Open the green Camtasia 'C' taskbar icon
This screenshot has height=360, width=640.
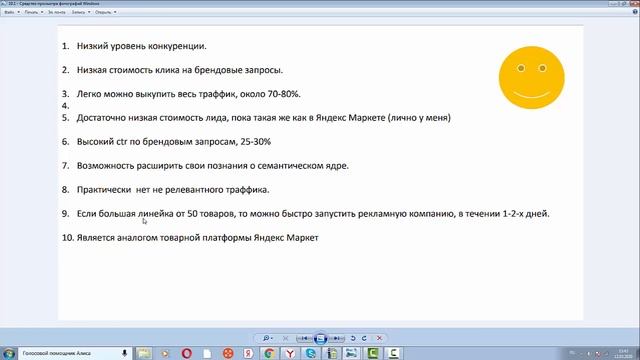tap(373, 353)
